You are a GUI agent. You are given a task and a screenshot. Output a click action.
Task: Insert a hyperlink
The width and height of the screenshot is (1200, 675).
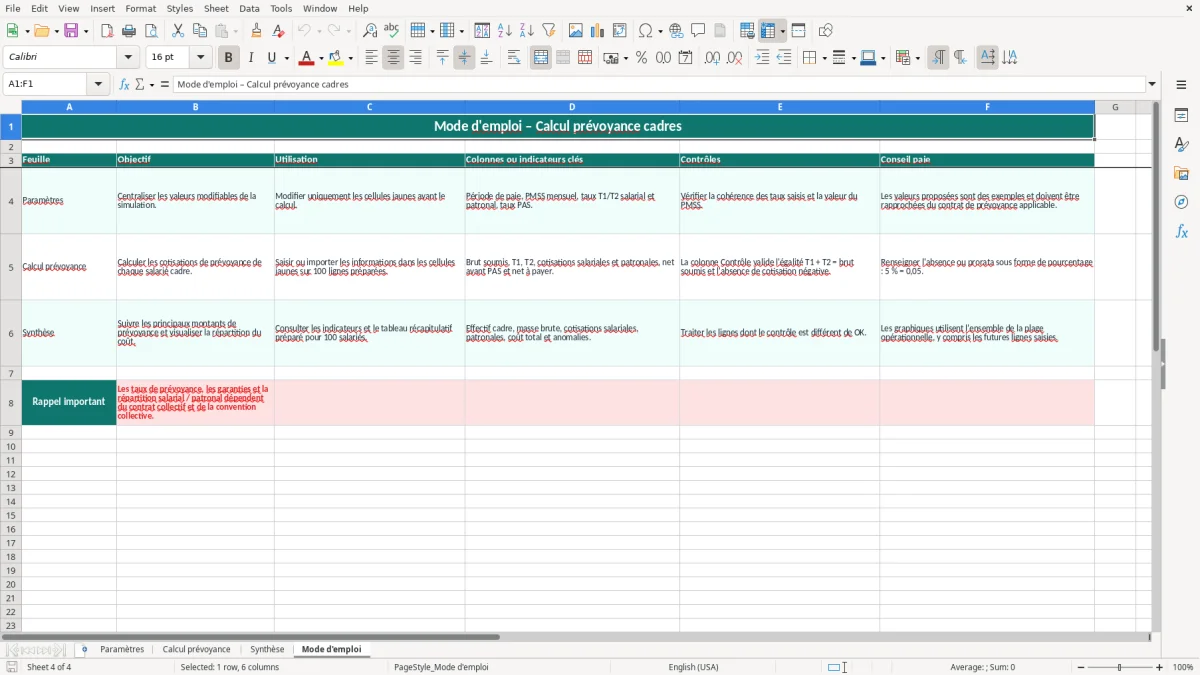(x=676, y=31)
